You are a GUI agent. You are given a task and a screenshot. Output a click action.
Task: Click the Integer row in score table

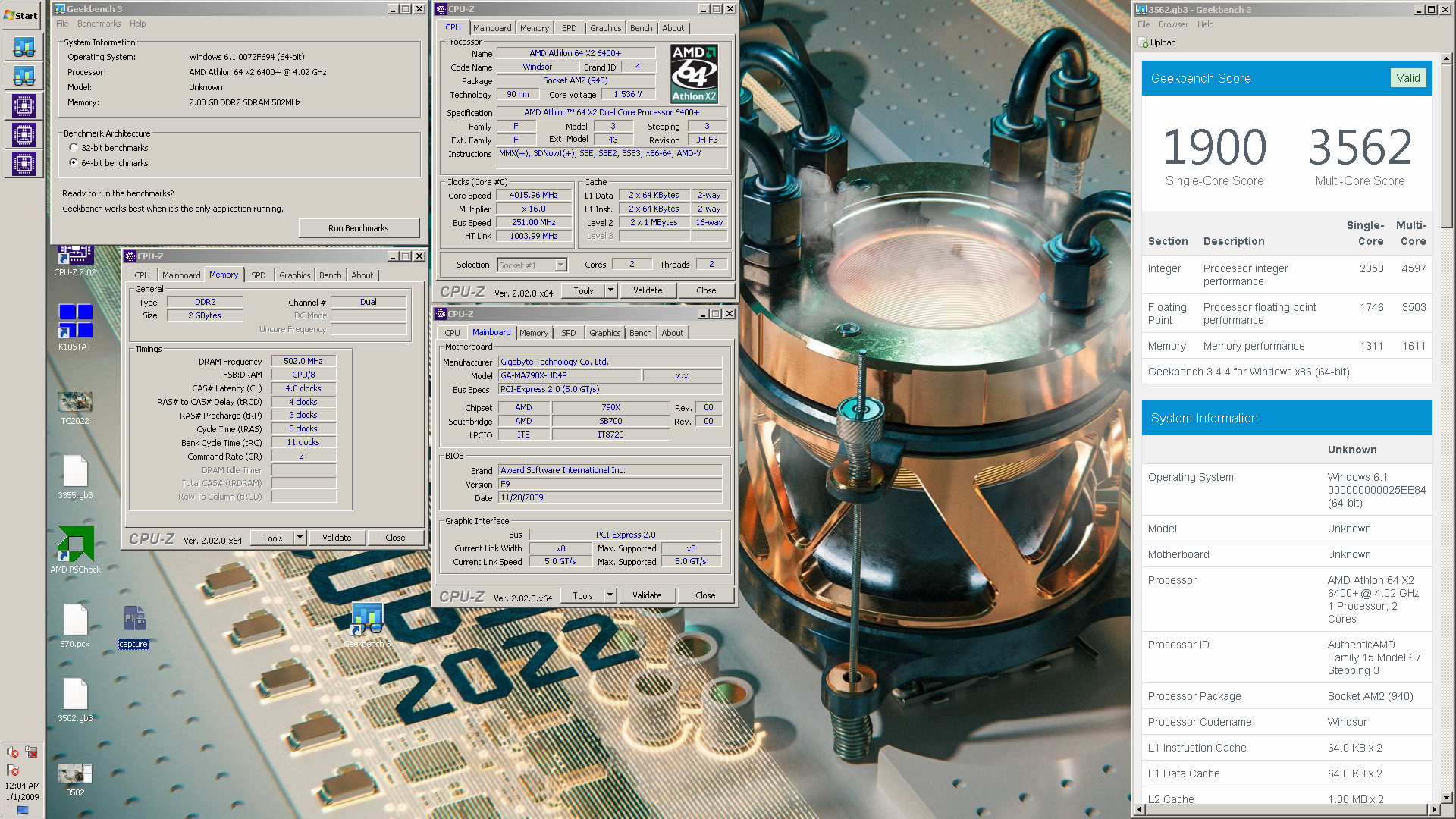click(1287, 275)
